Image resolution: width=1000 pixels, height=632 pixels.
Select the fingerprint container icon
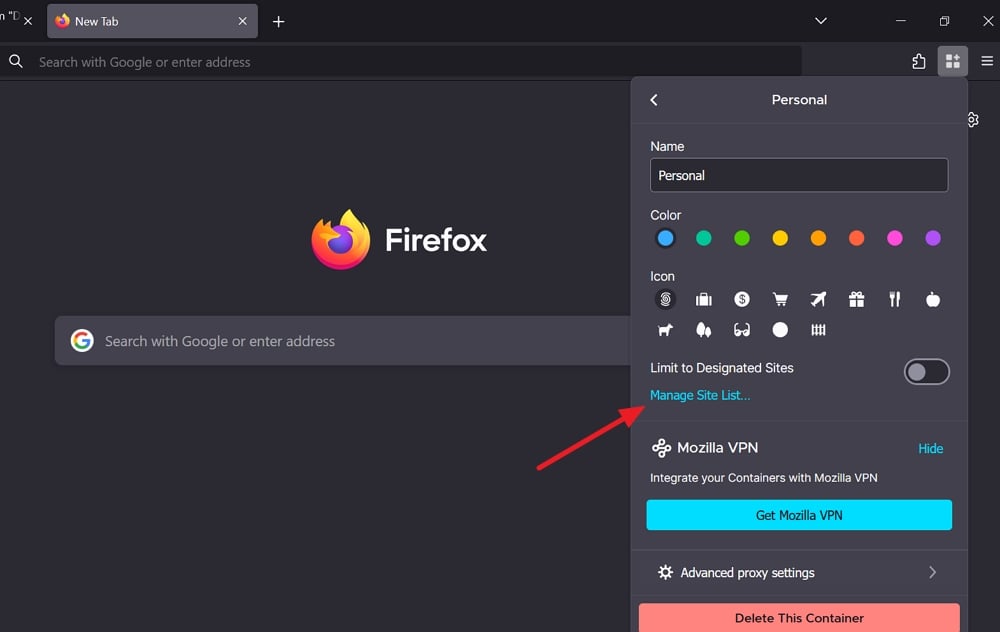tap(665, 299)
